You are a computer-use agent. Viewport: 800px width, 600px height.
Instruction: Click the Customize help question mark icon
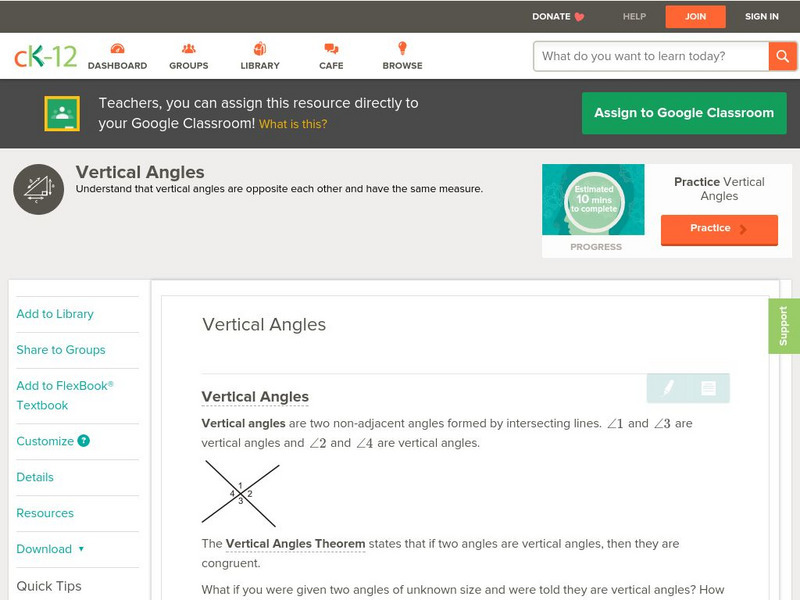coord(84,441)
